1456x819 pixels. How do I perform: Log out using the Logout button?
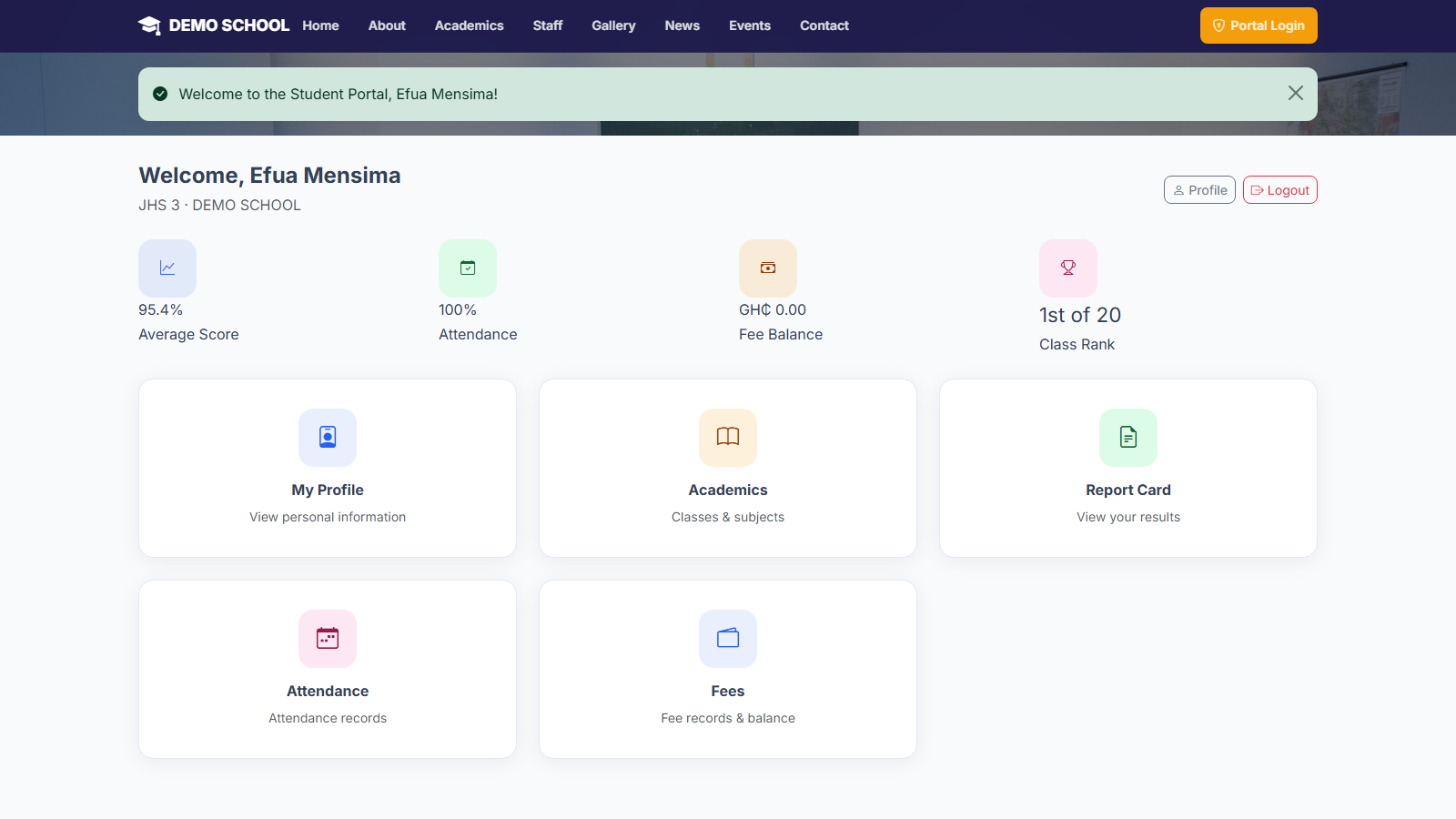coord(1280,190)
